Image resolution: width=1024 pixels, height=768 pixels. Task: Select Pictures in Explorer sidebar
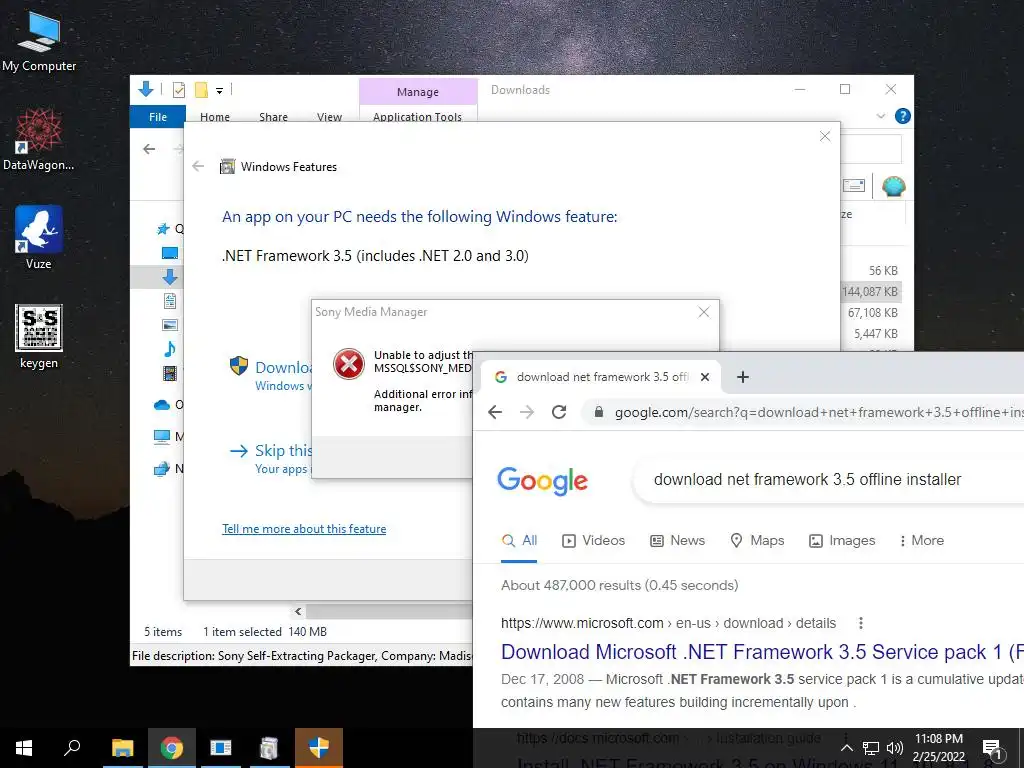[170, 325]
